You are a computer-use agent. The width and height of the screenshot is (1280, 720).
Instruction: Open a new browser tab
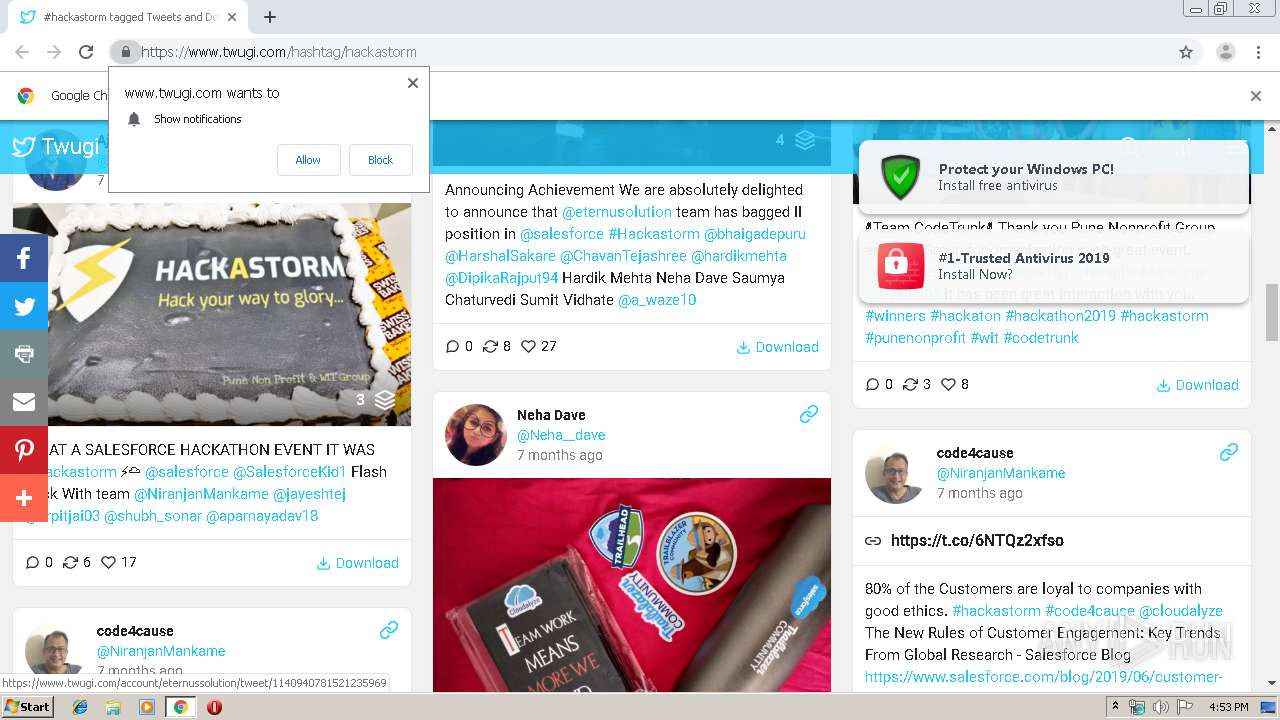[270, 17]
